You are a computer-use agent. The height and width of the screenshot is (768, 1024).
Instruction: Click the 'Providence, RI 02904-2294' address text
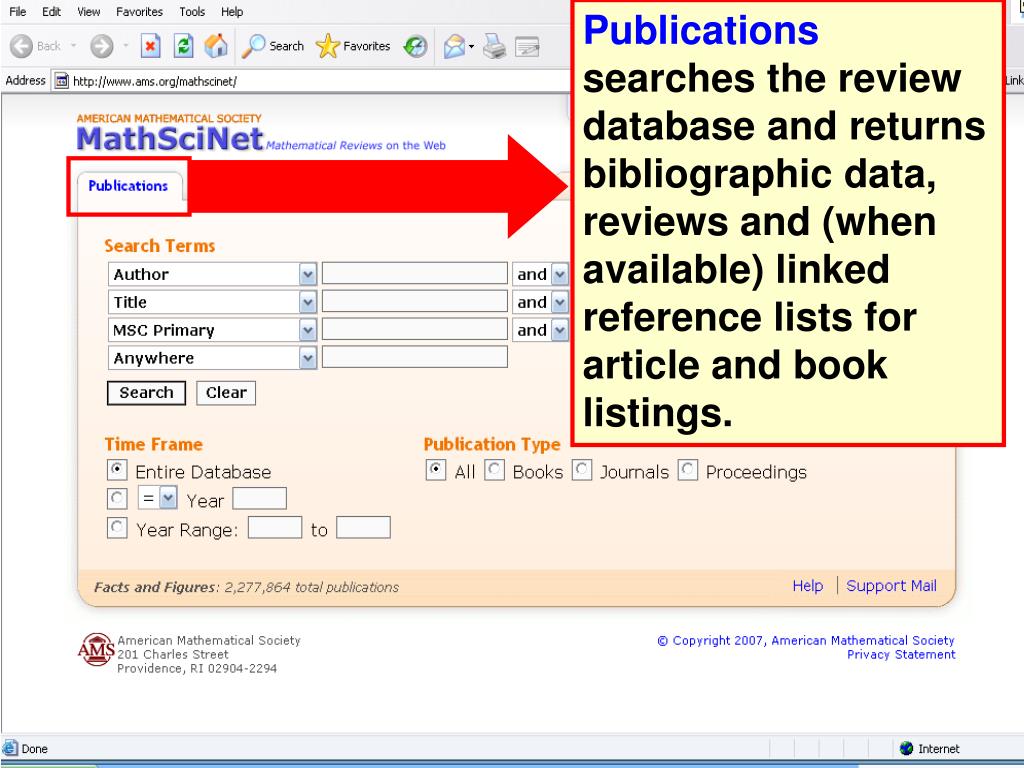[197, 669]
